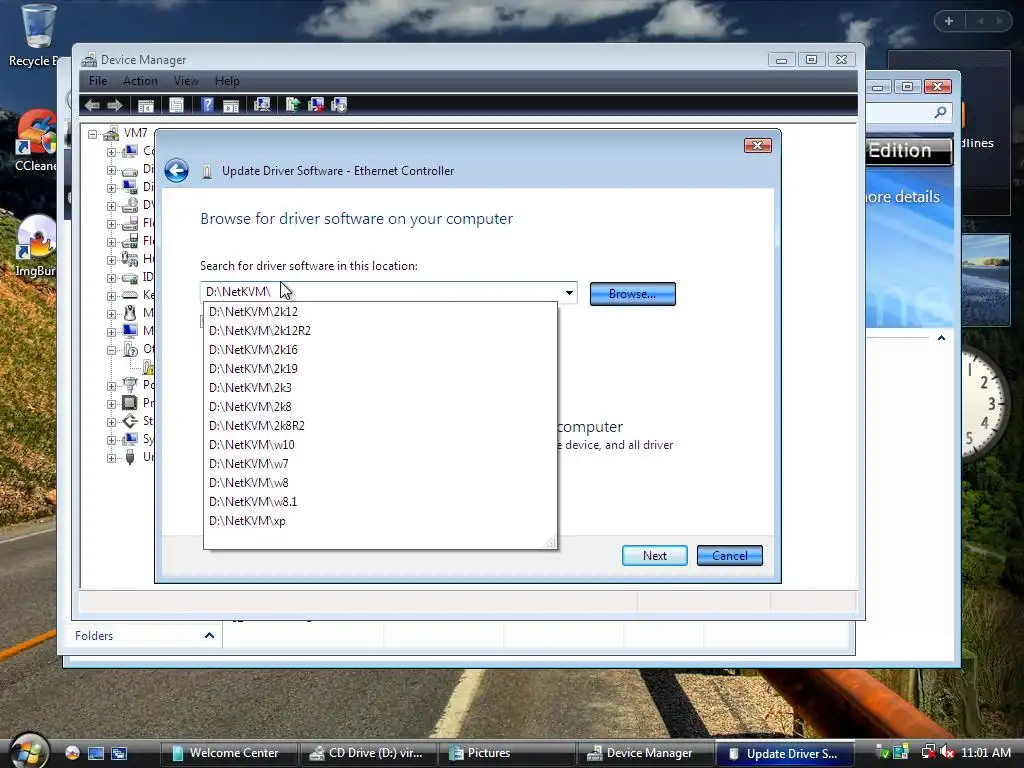Screen dimensions: 1024x768
Task: Switch to CD Drive (D:) taskbar button
Action: click(x=369, y=753)
